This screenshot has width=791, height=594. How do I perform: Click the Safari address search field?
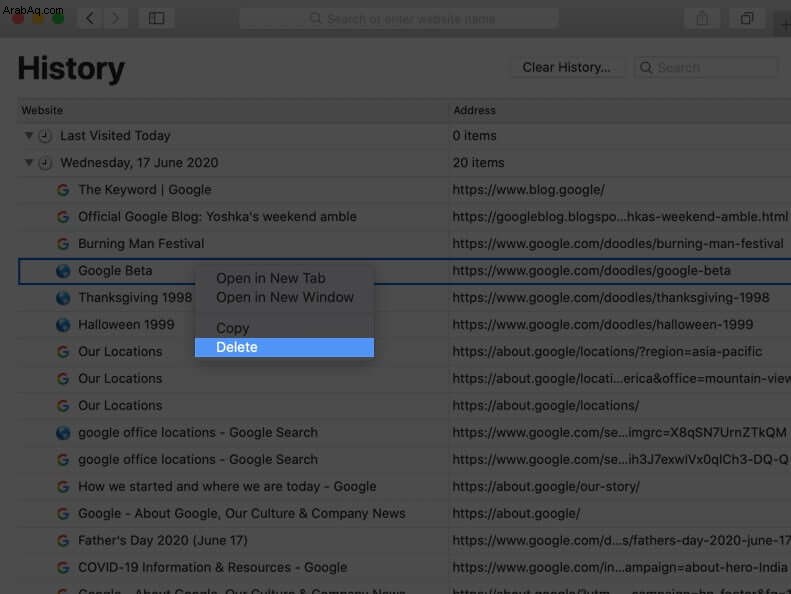pyautogui.click(x=399, y=19)
